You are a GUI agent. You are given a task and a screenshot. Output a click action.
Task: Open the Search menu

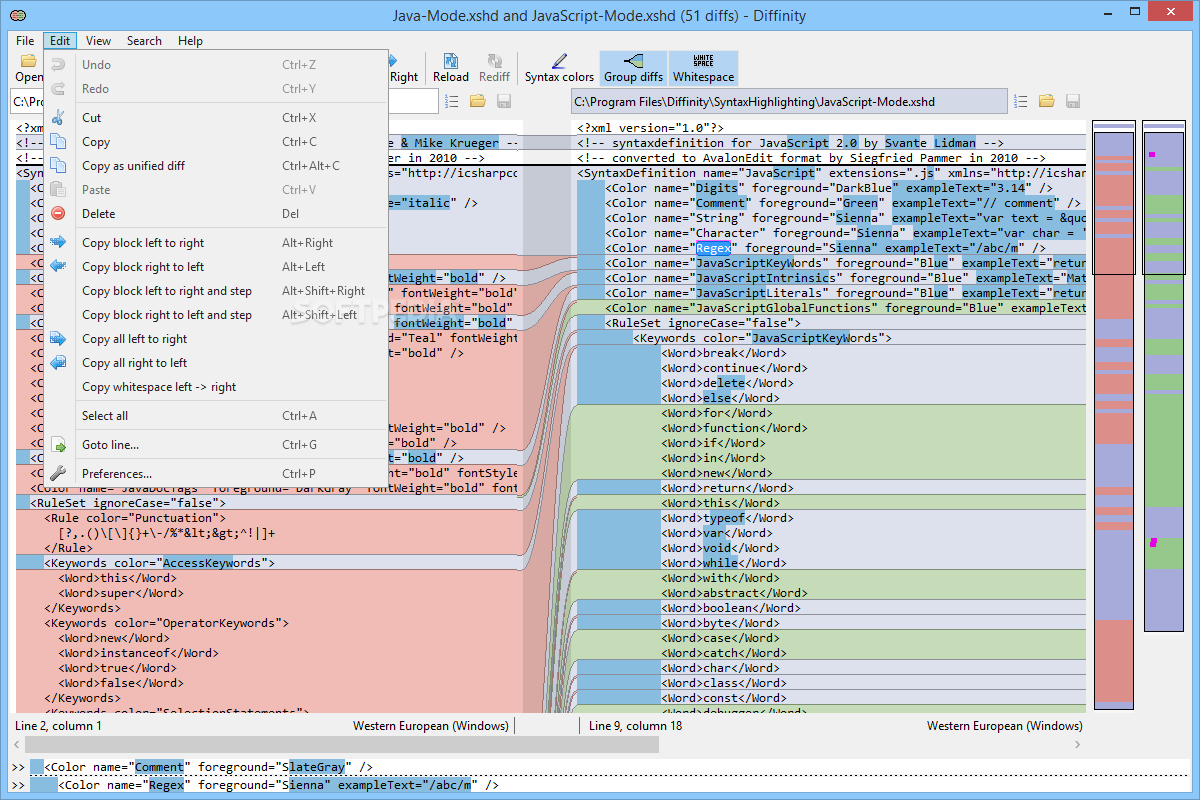coord(144,41)
